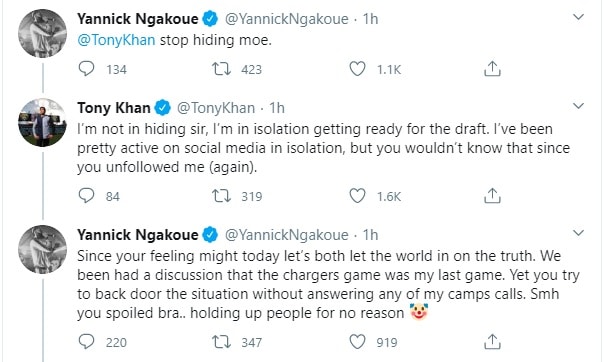Reply to Tony Khan's isolation tweet

pos(86,196)
